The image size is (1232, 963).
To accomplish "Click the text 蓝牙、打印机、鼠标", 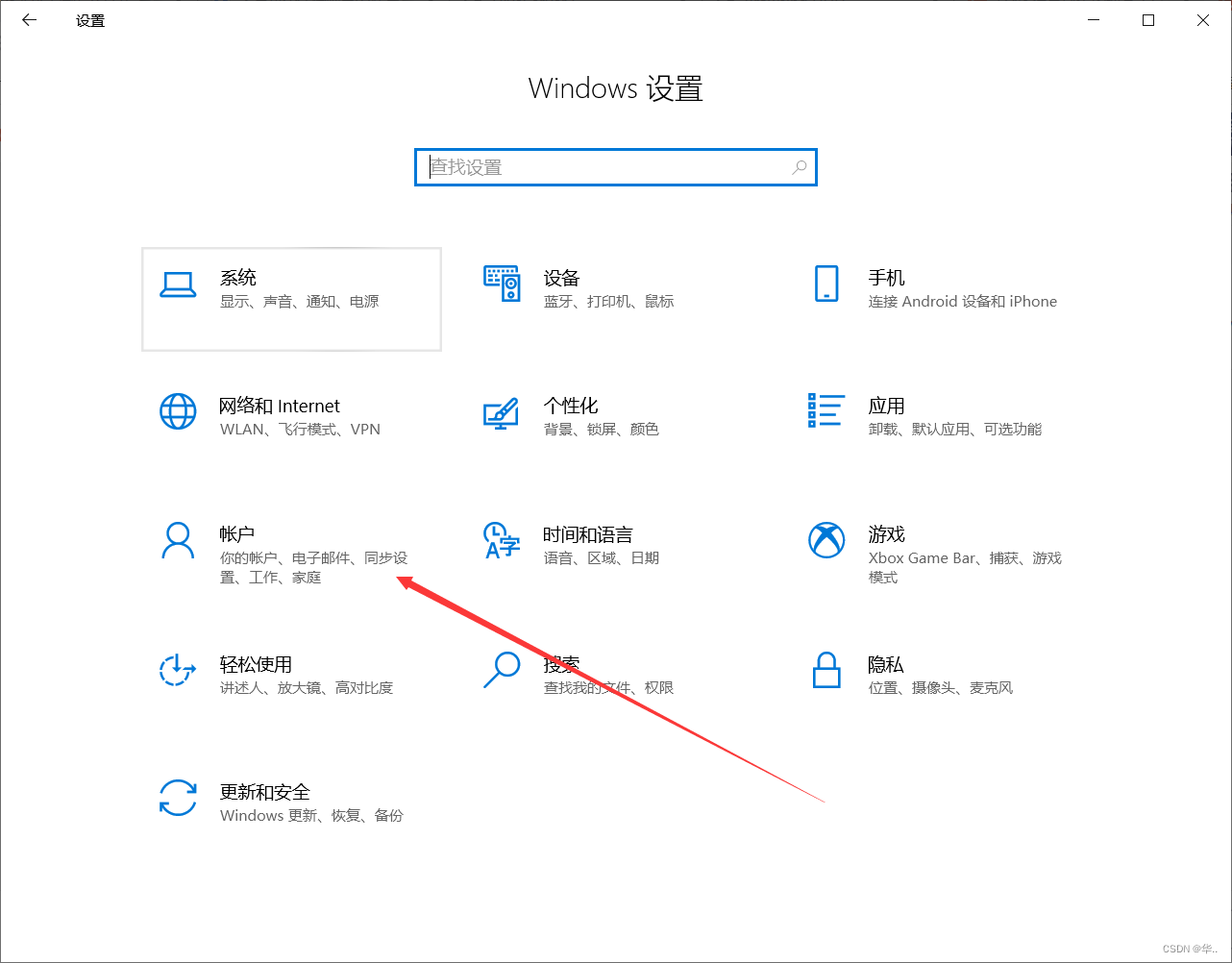I will [609, 302].
